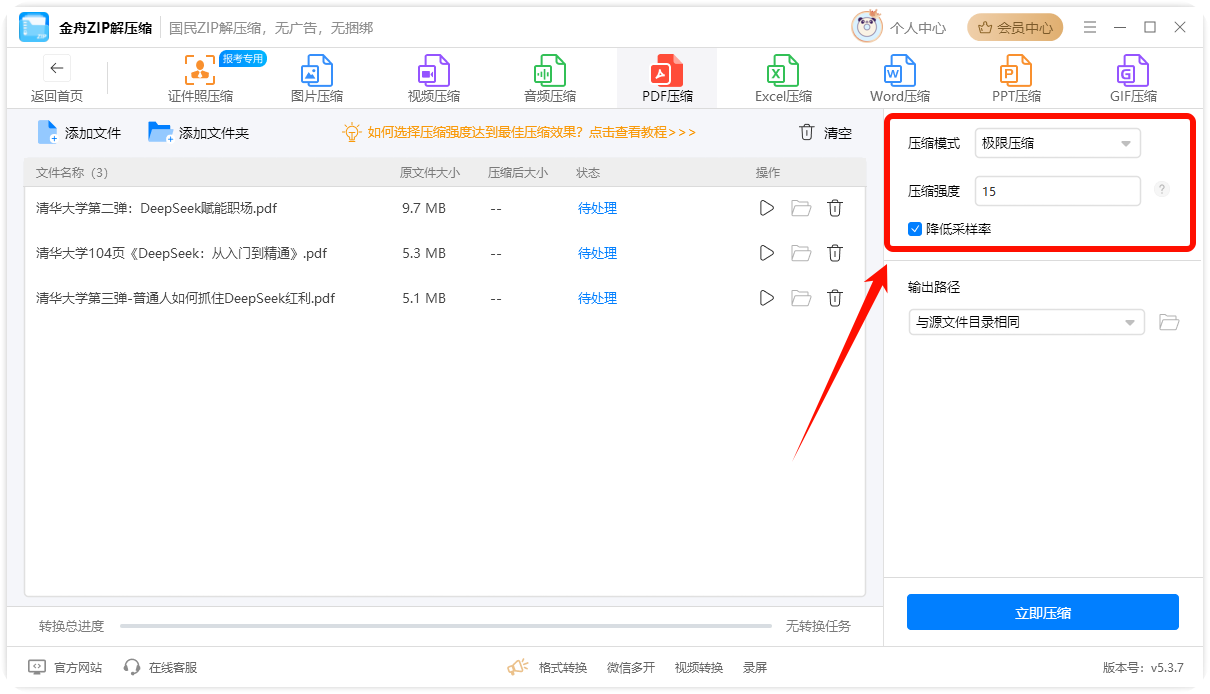Select file name 清华大学第二弹：DeepSeek赋能职场.pdf

156,208
